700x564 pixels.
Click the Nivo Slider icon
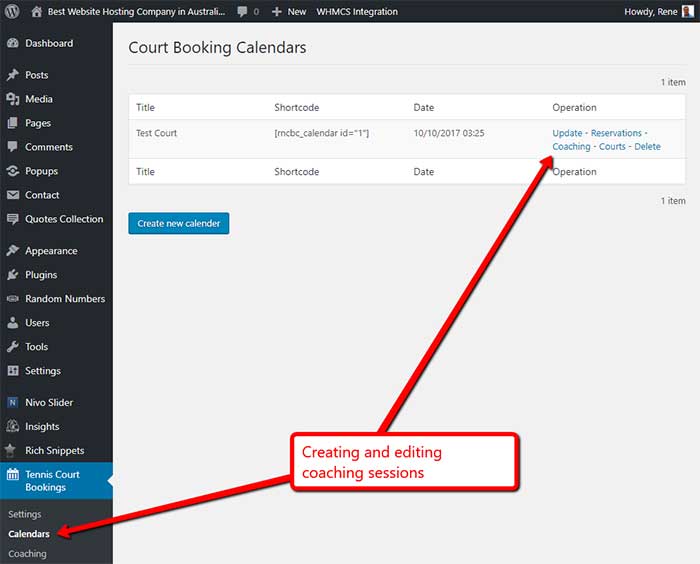tap(13, 402)
